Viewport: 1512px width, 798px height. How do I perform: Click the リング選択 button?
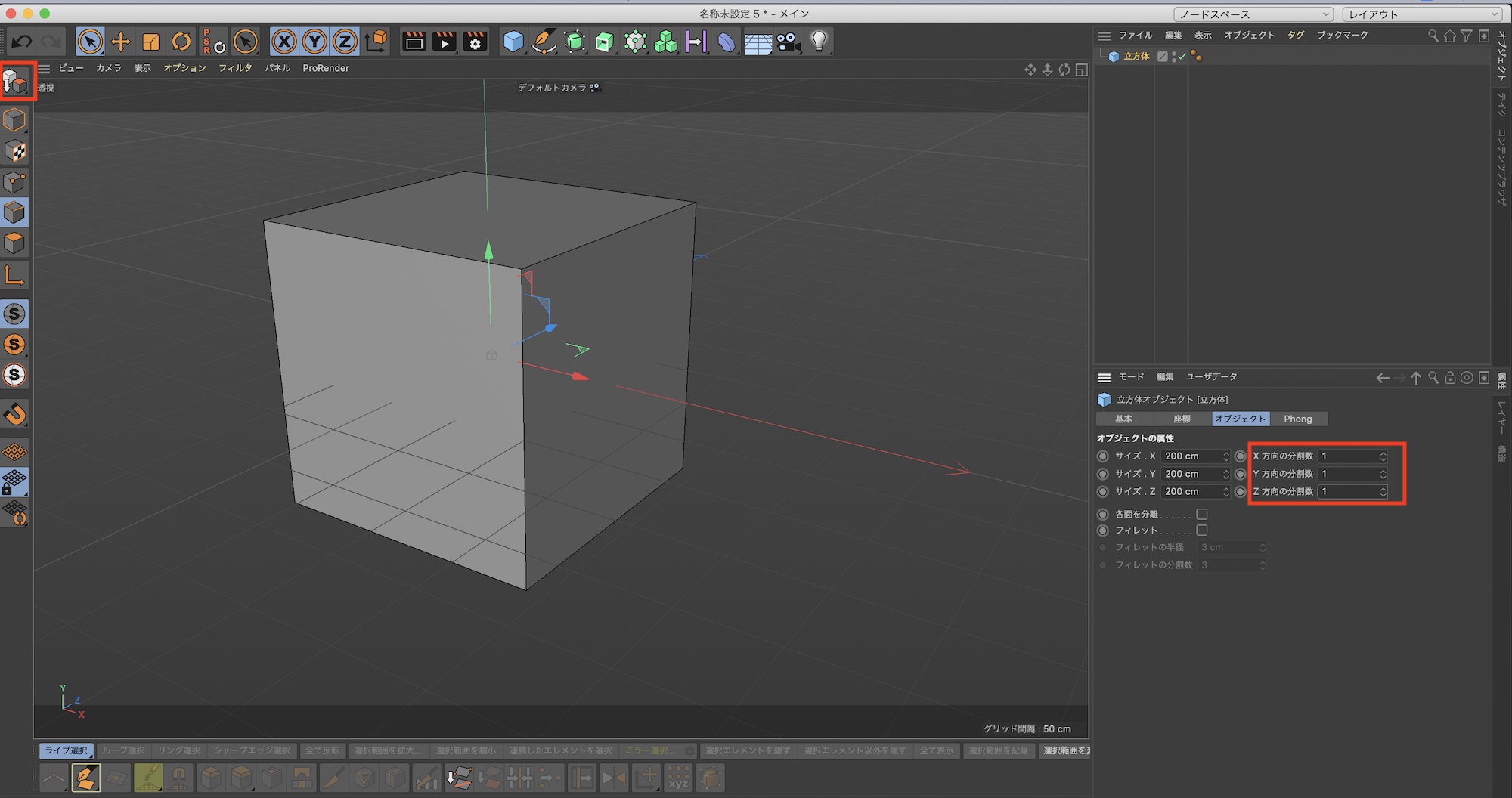179,750
